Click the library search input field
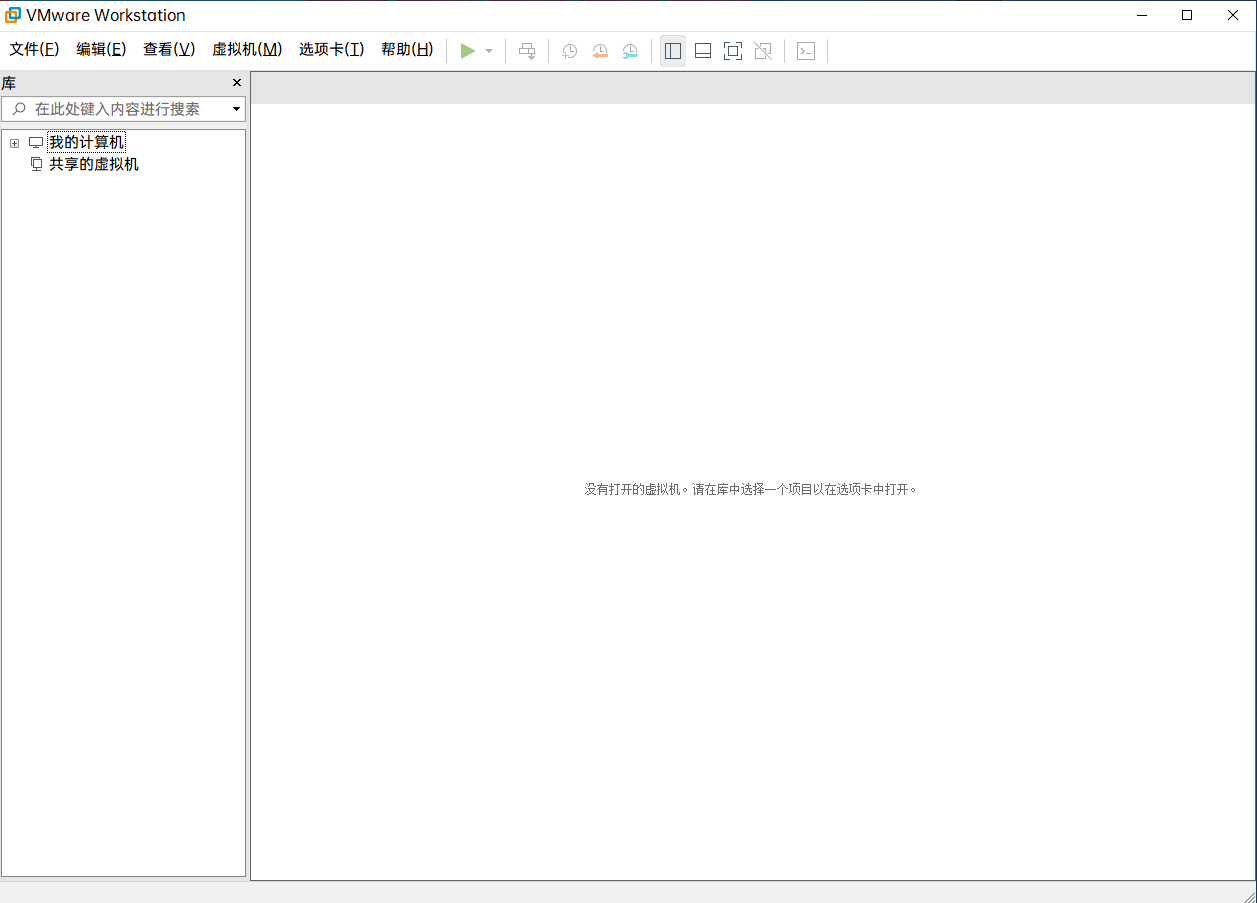This screenshot has width=1257, height=903. pos(124,109)
